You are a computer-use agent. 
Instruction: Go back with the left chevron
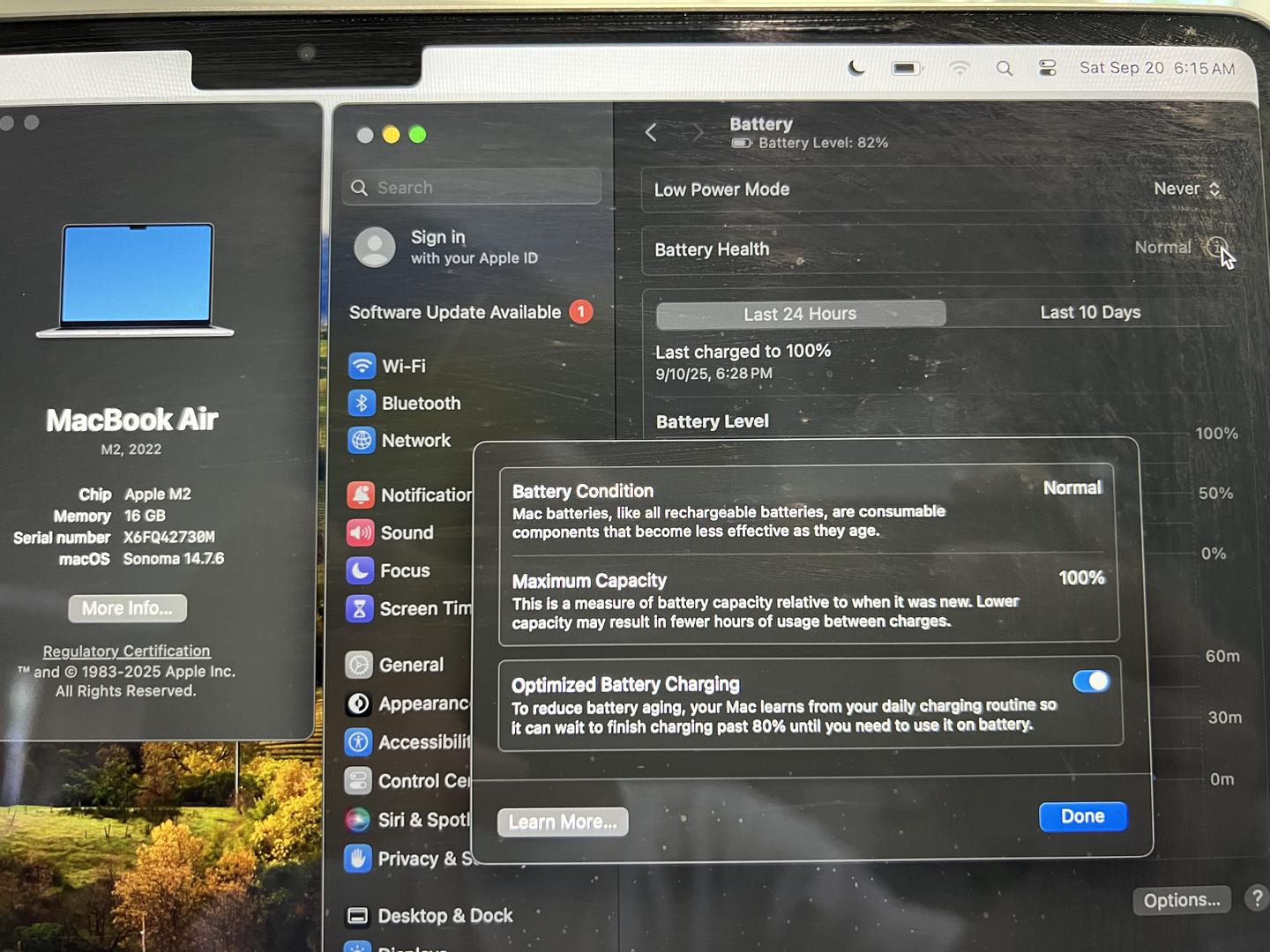click(651, 133)
